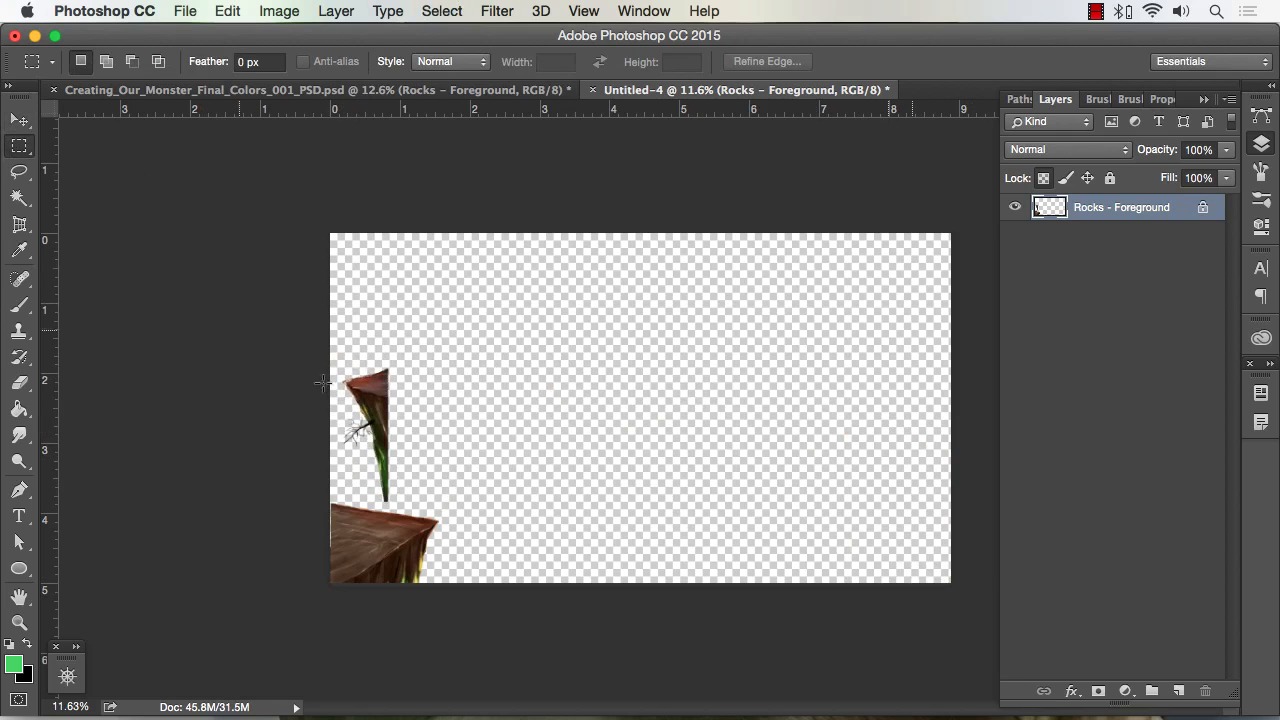
Task: Switch to the Paths panel tab
Action: coord(1019,99)
